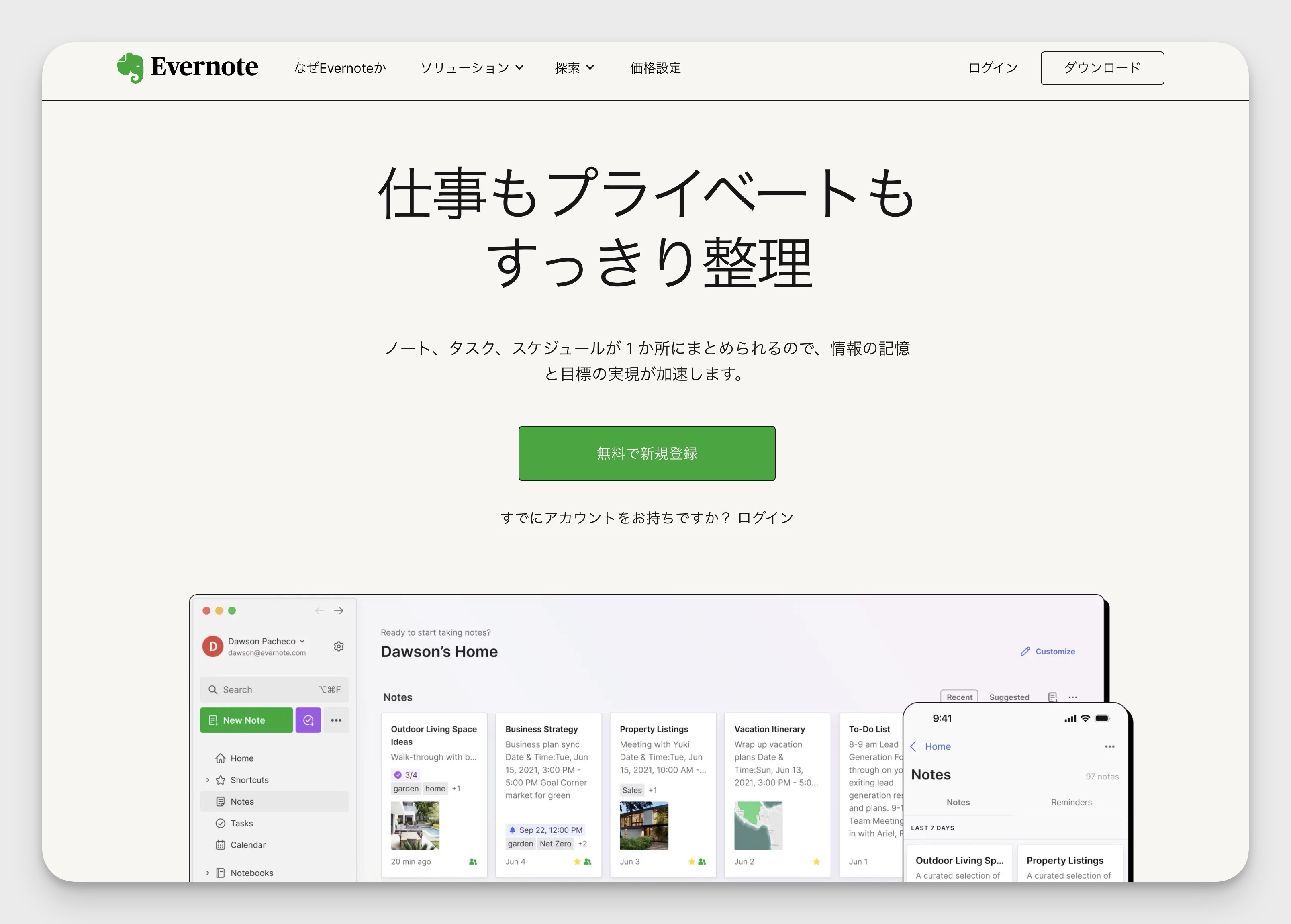
Task: Click the Sep 22, 12:00 PM reminder
Action: pos(546,830)
